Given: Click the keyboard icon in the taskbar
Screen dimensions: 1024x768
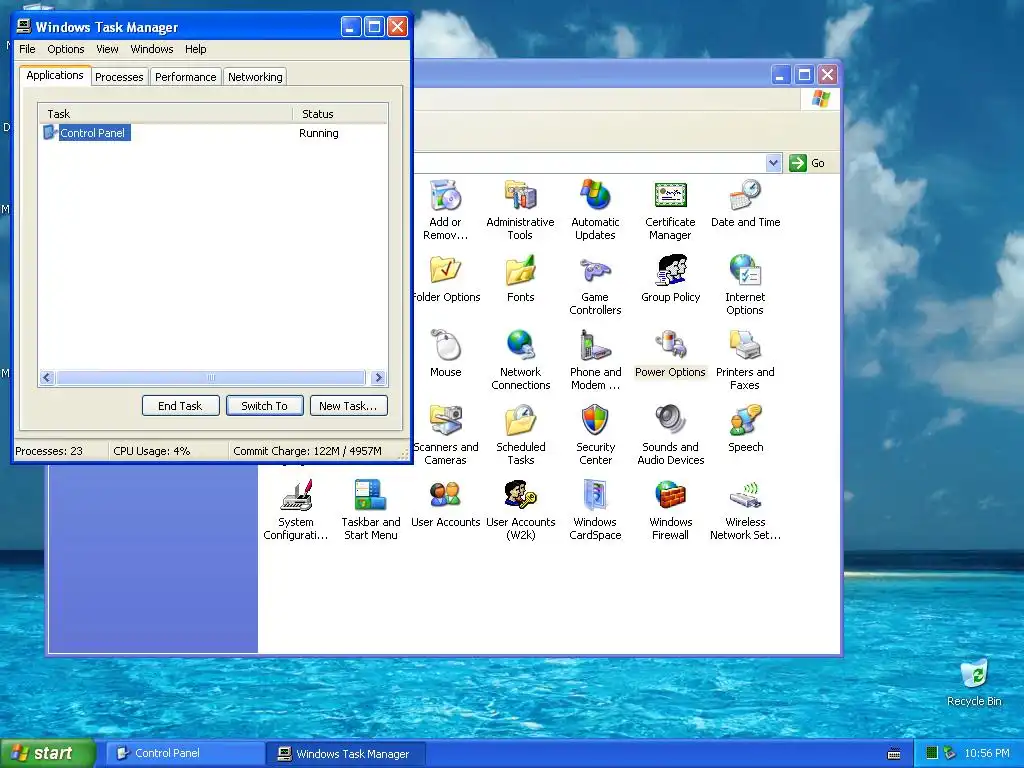Looking at the screenshot, I should tap(894, 754).
